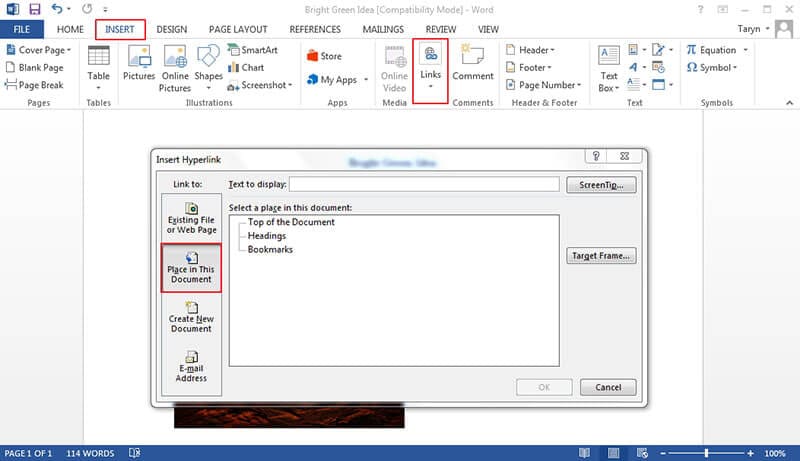Screen dimensions: 800x461
Task: Click the Date & Time icon
Action: pos(659,67)
